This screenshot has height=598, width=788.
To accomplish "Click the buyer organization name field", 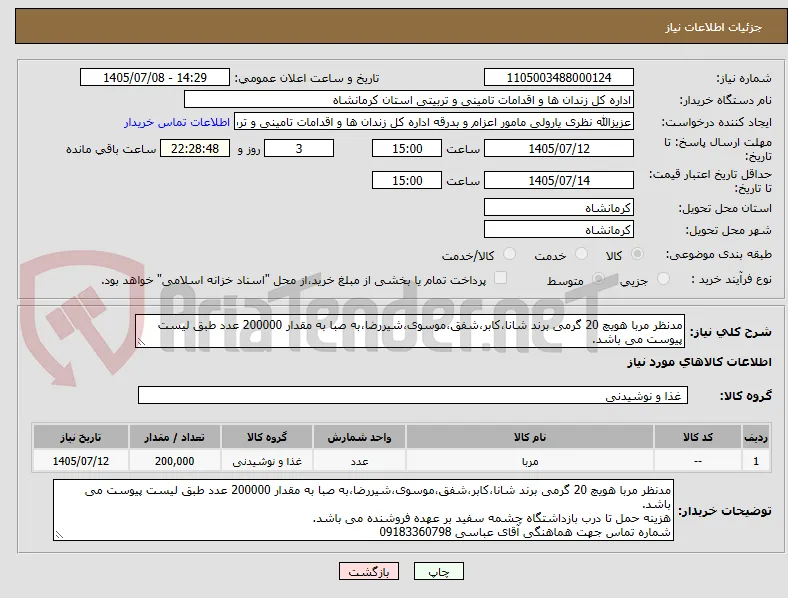I will point(409,99).
